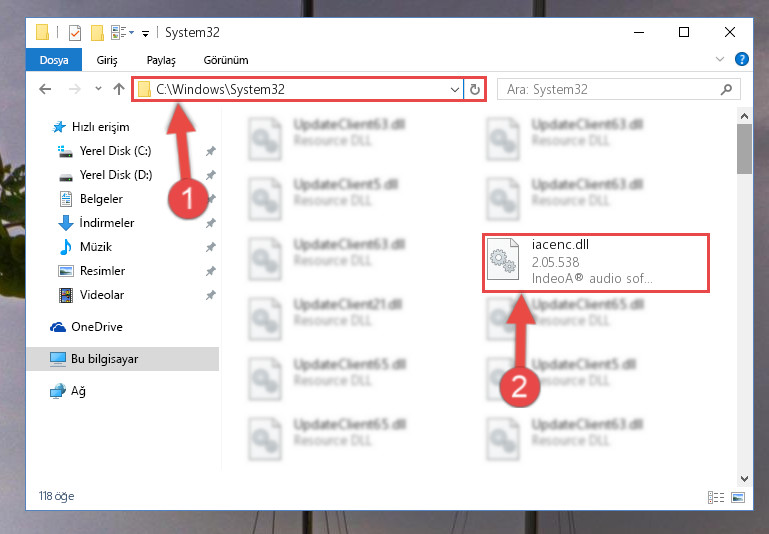Select iacenc.dll file
The image size is (769, 534).
click(596, 263)
